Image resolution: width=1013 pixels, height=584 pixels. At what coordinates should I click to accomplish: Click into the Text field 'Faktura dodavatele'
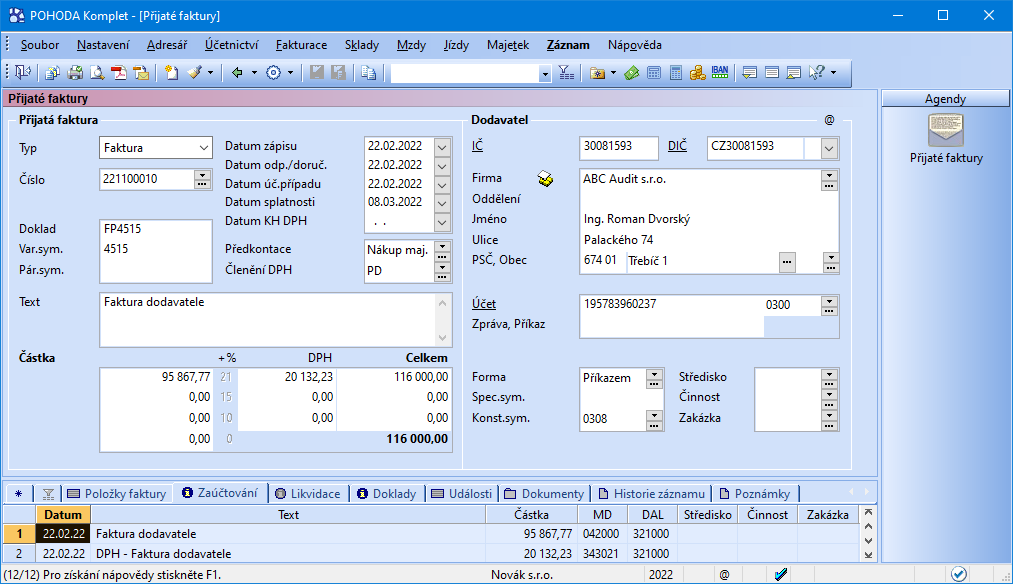click(268, 320)
